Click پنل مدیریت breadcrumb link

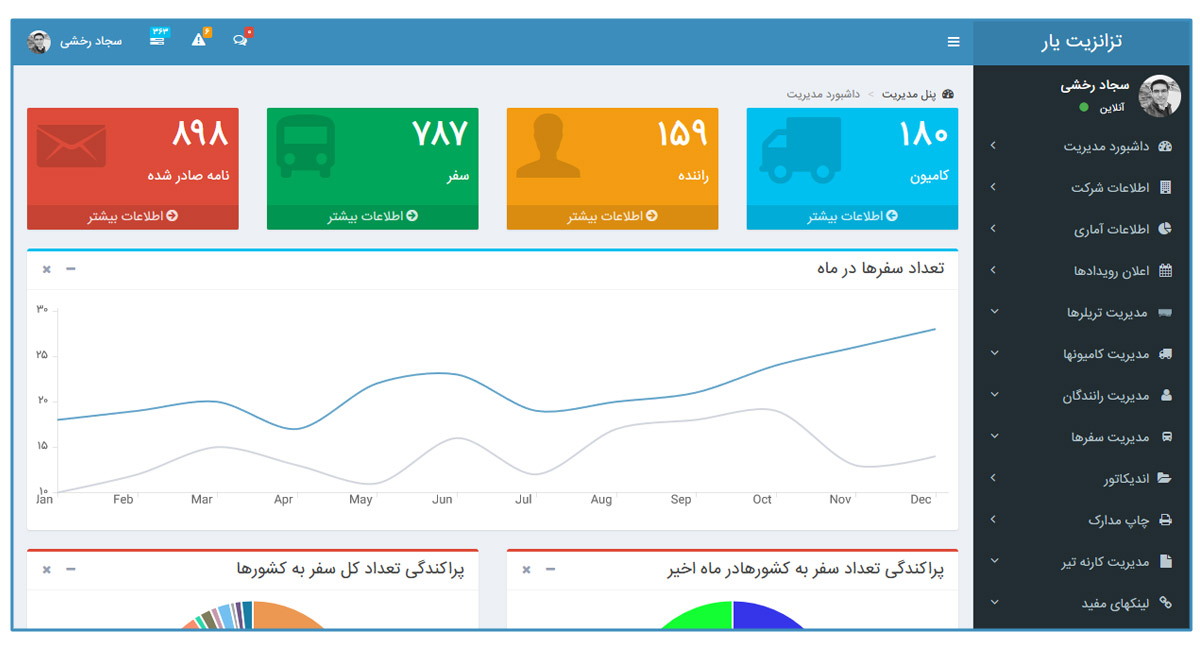click(908, 94)
